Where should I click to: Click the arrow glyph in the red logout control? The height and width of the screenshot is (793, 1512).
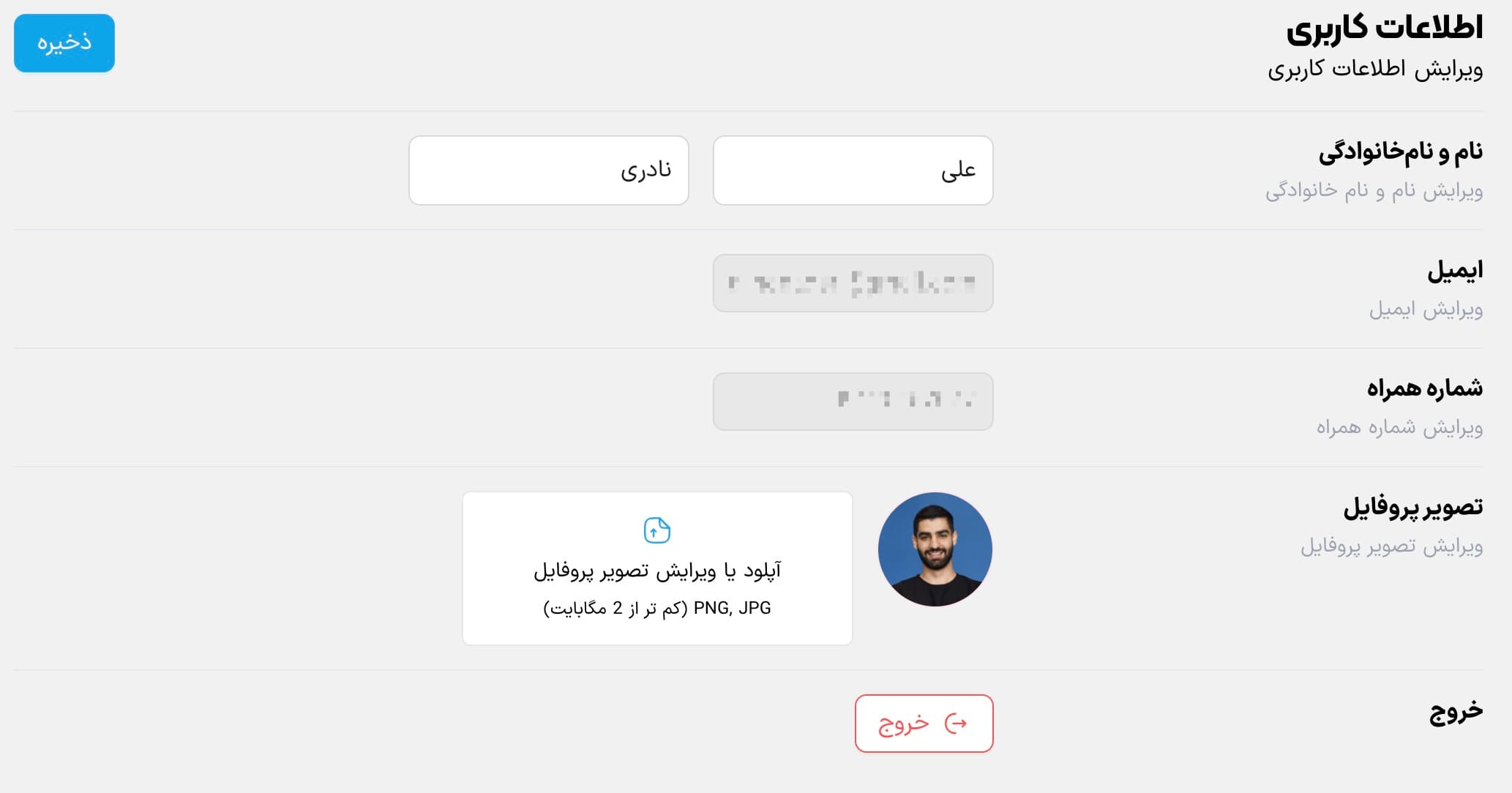tap(955, 723)
